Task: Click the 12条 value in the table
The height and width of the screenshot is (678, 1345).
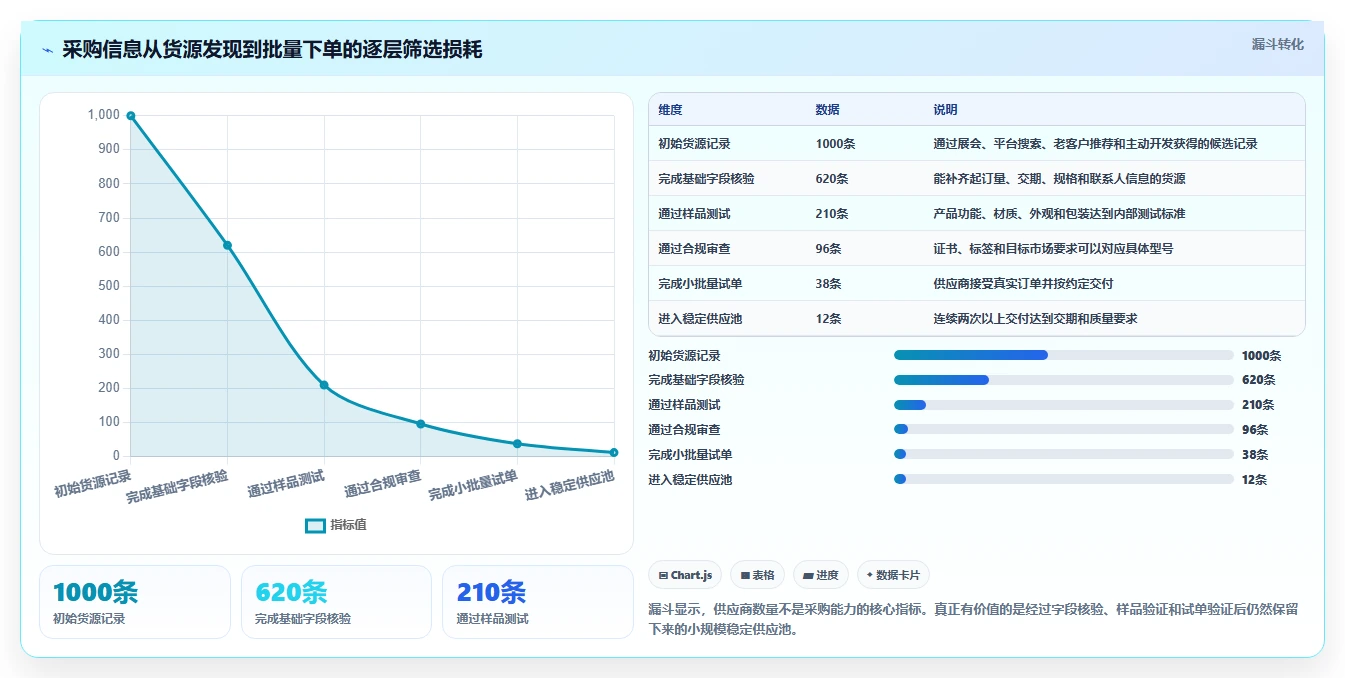Action: click(828, 319)
